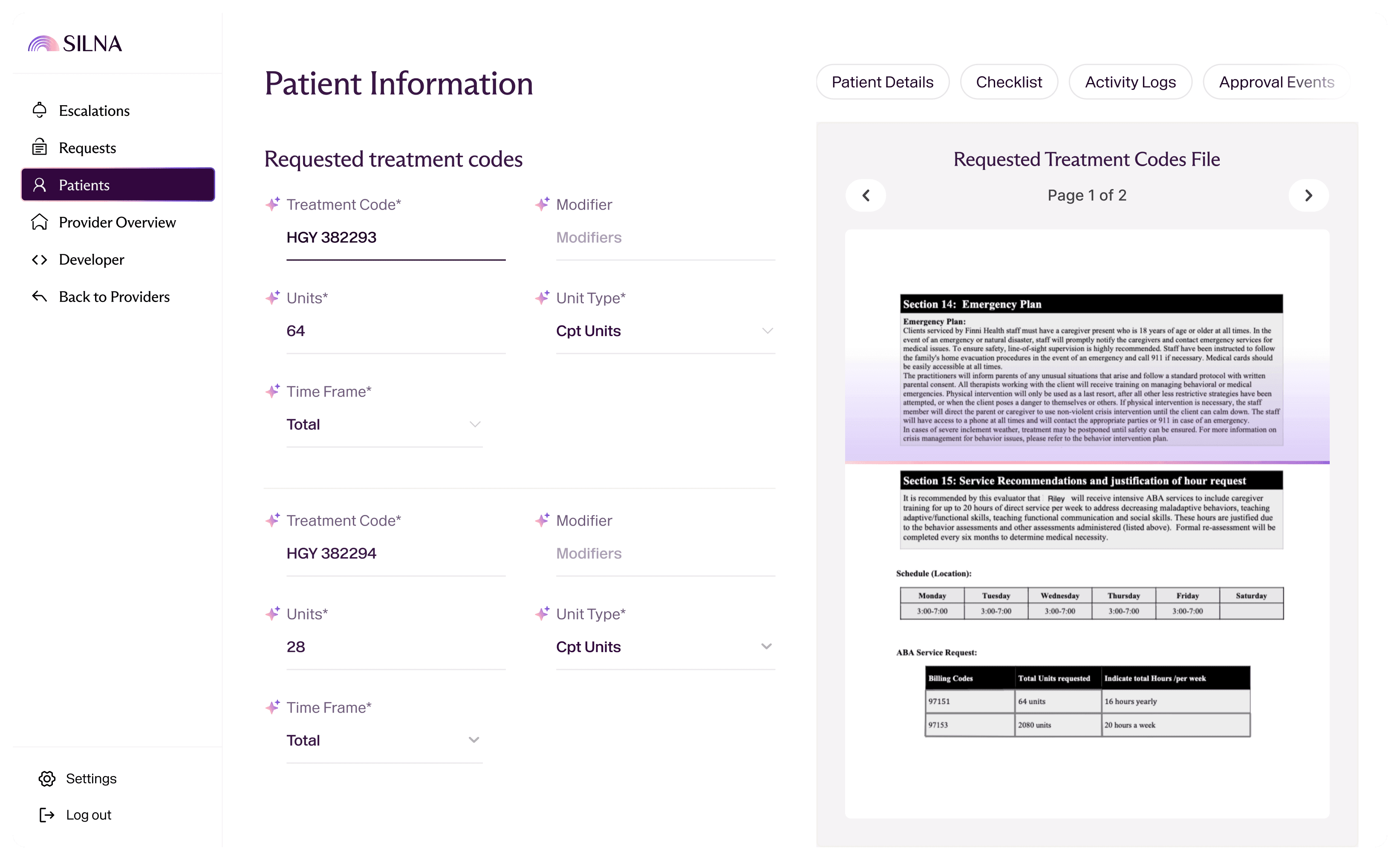This screenshot has width=1400, height=860.
Task: Click sparkle icon beside first Treatment Code
Action: [273, 204]
